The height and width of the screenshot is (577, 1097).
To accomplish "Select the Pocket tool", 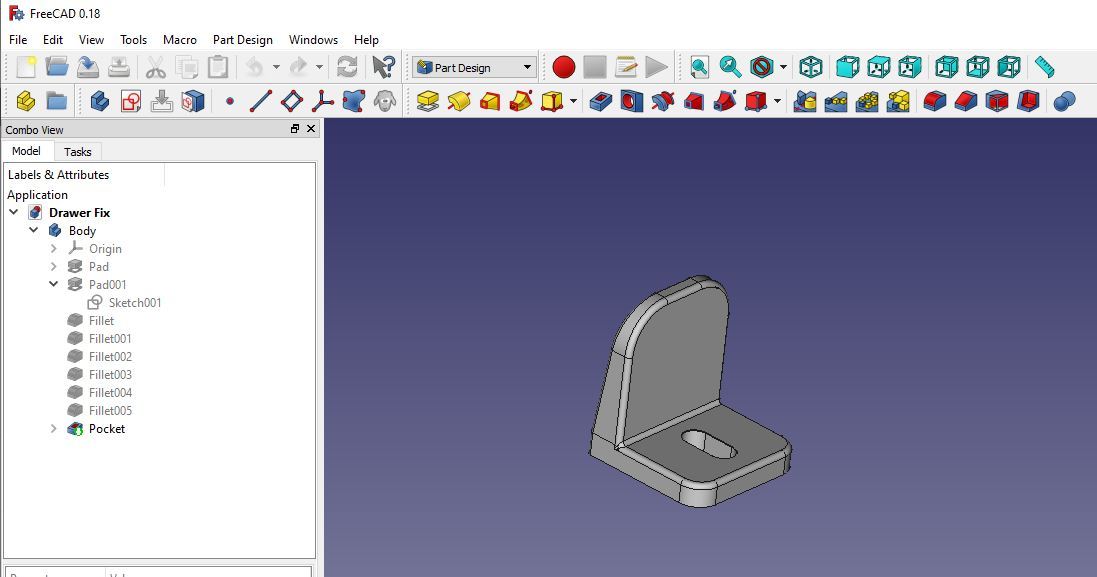I will (602, 101).
